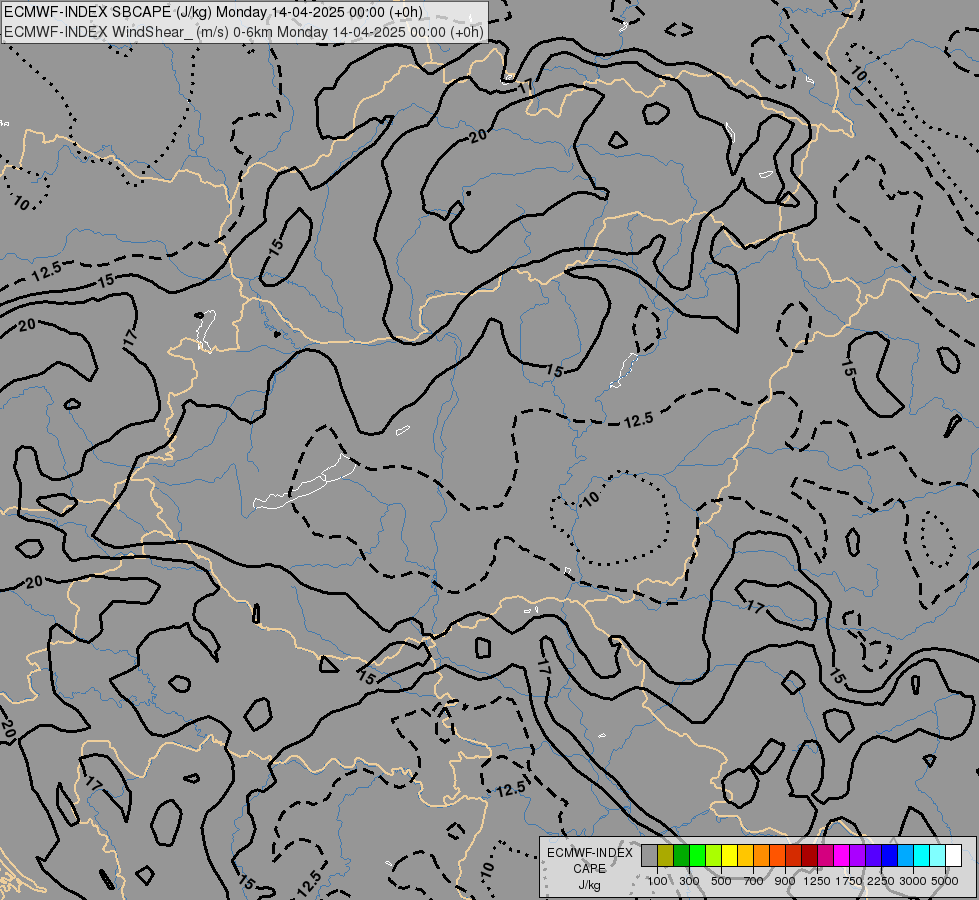The height and width of the screenshot is (900, 979).
Task: Click the SBCAPE title line
Action: click(x=214, y=12)
